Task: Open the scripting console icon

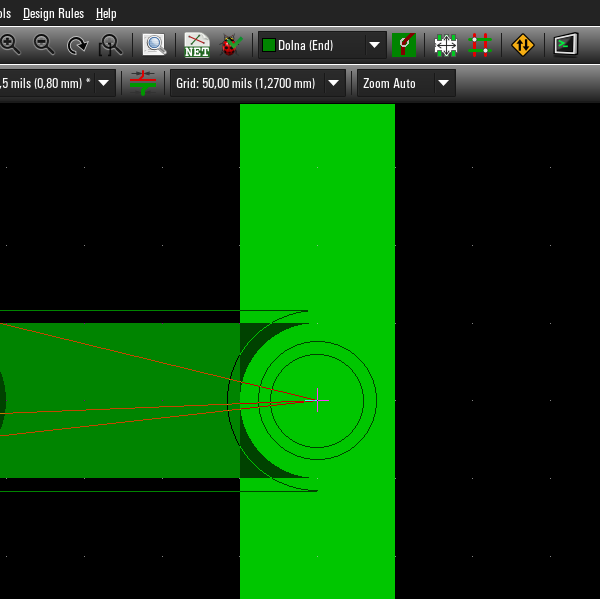Action: click(565, 45)
